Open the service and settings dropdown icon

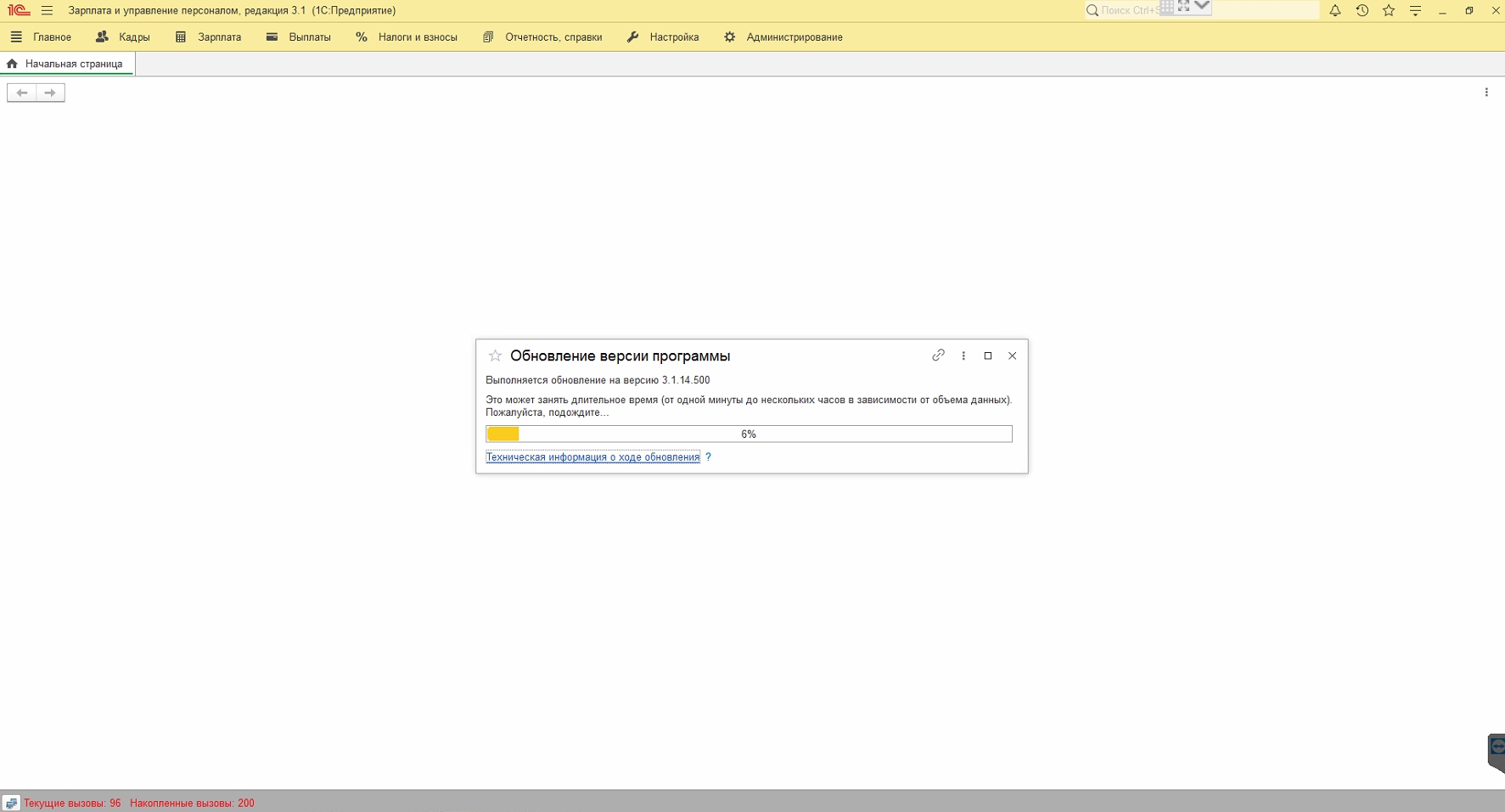[x=1415, y=11]
